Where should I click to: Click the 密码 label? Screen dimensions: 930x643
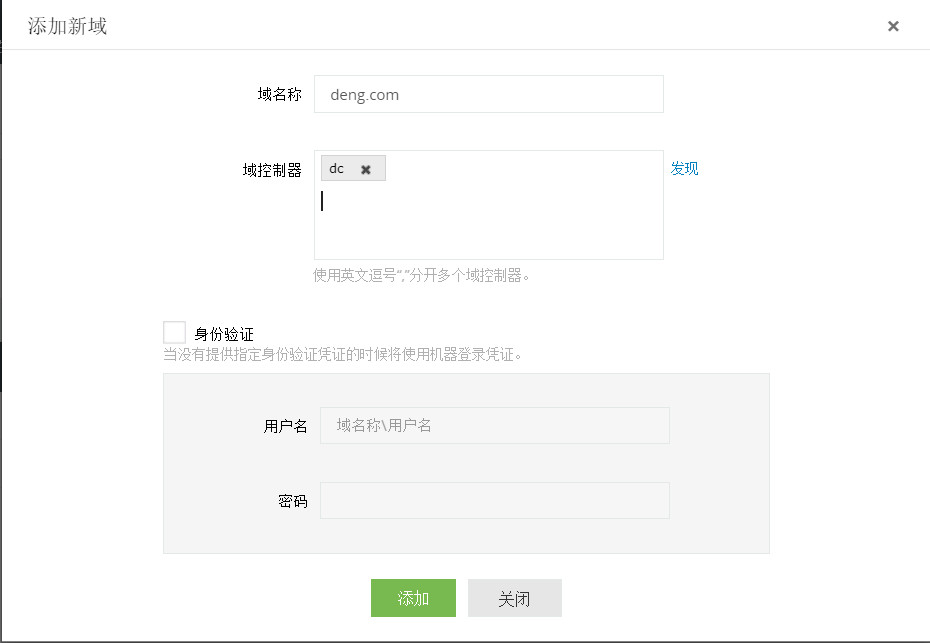(x=292, y=501)
